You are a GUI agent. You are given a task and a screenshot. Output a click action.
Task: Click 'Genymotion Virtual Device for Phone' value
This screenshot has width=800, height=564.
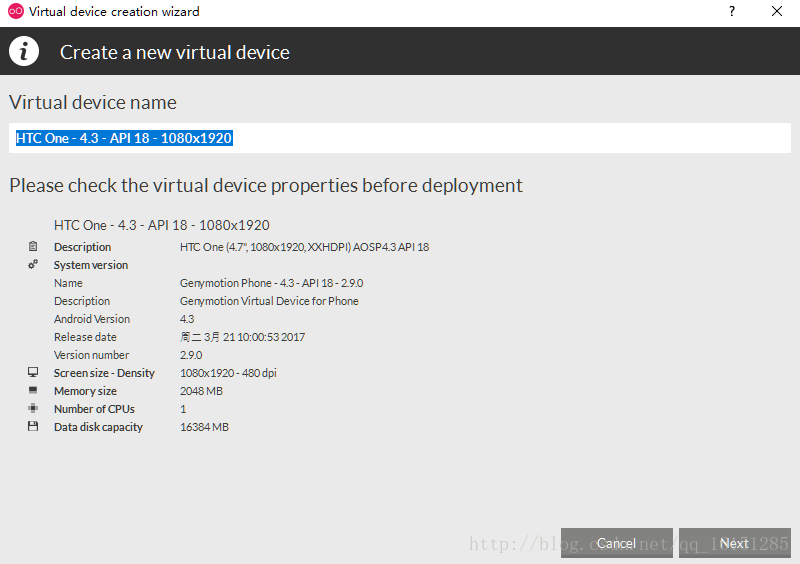click(269, 301)
